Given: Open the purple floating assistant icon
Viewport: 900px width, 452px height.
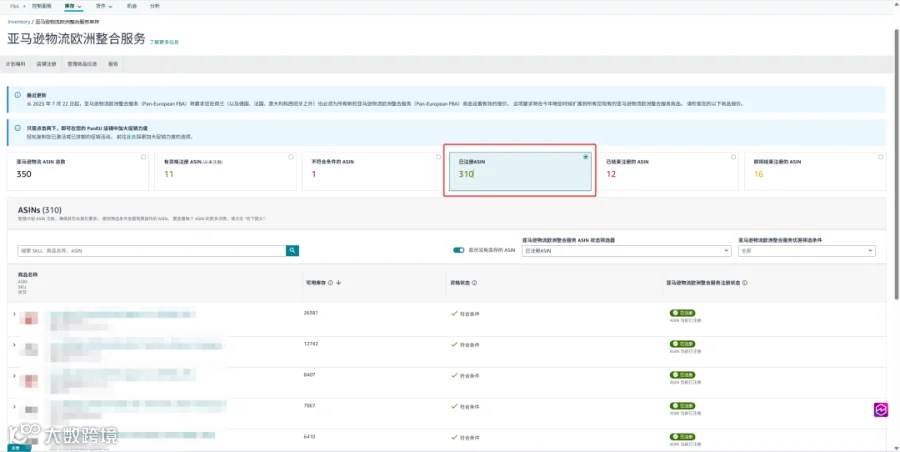Looking at the screenshot, I should pos(880,409).
